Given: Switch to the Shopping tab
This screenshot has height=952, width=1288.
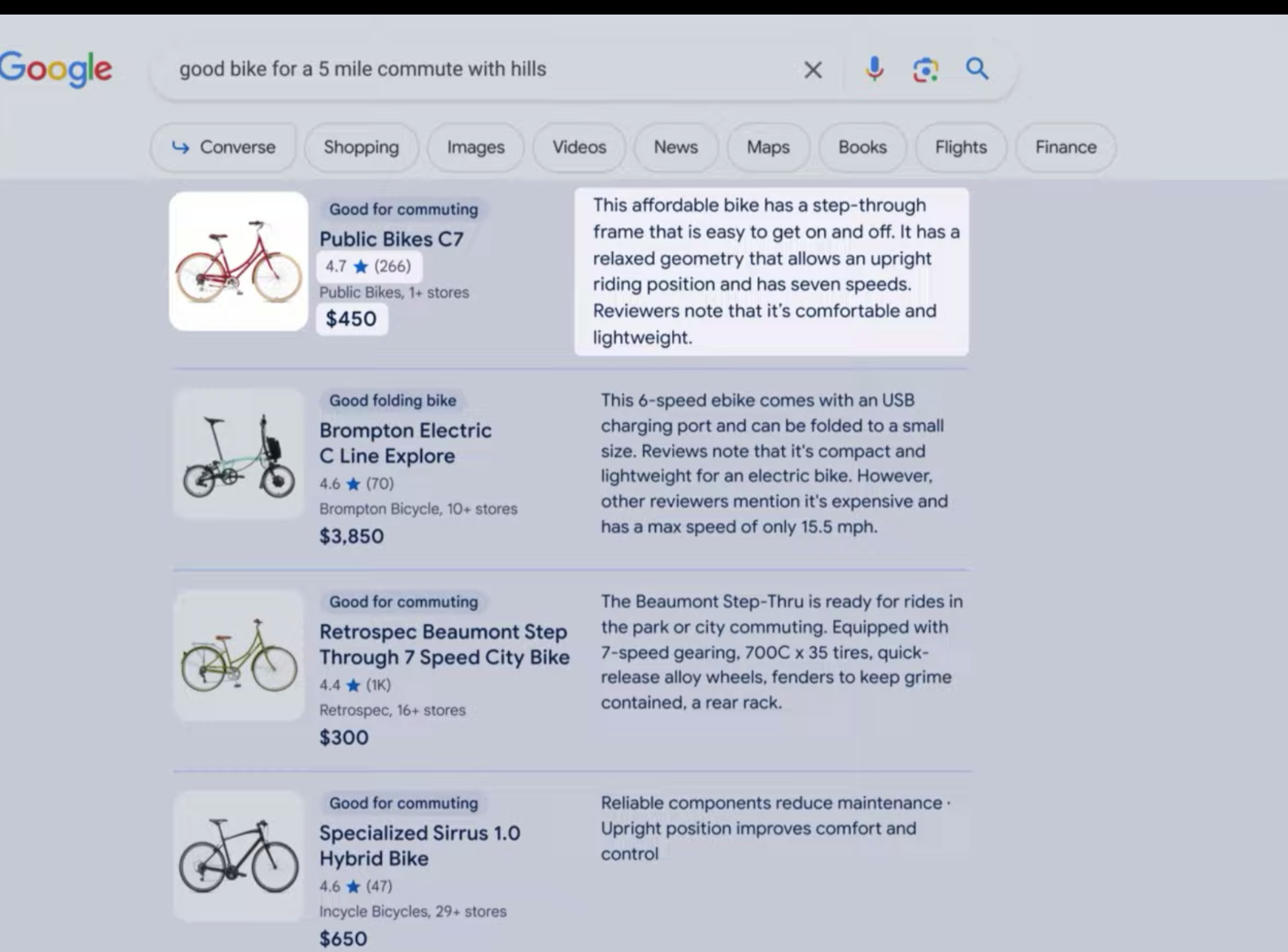Looking at the screenshot, I should 361,147.
